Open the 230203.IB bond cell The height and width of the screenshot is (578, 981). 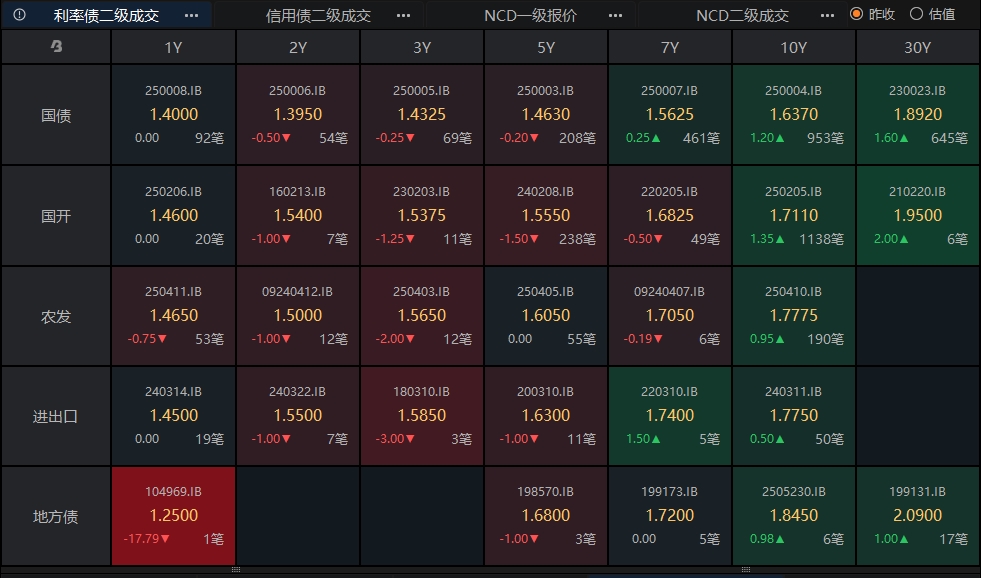coord(422,216)
